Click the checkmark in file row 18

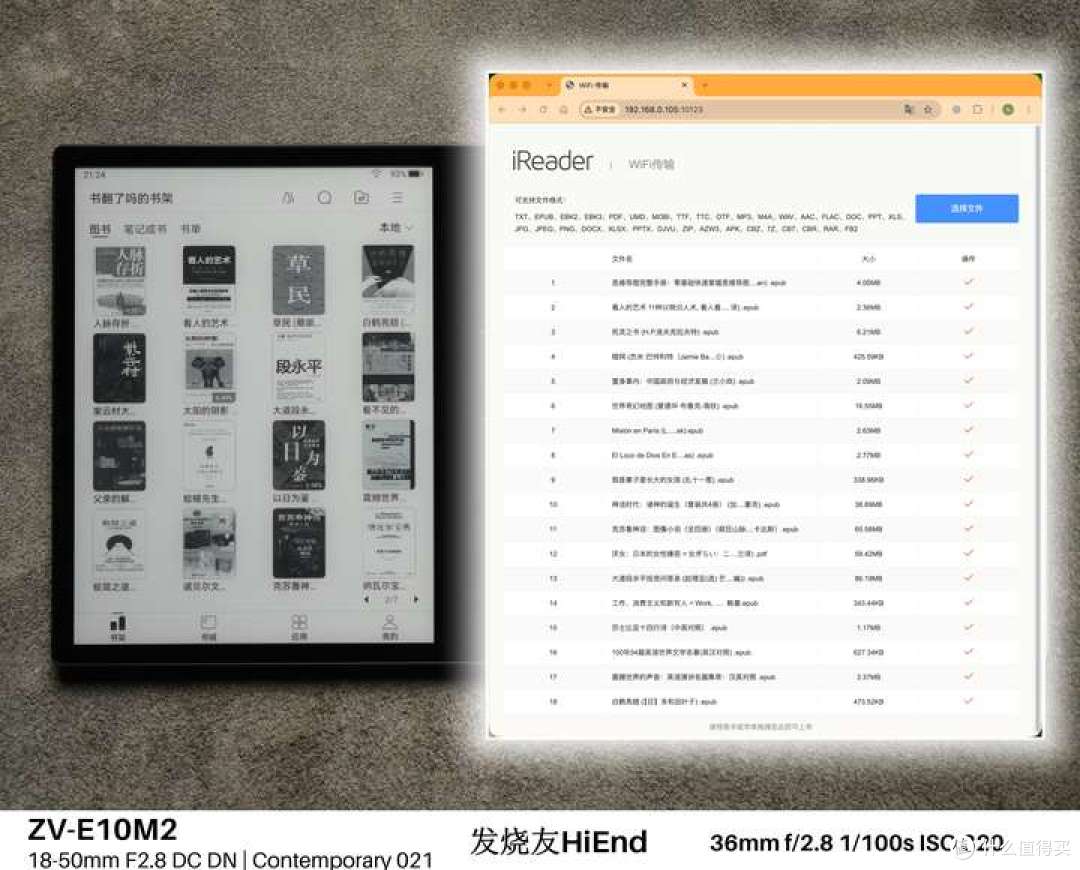[x=968, y=701]
